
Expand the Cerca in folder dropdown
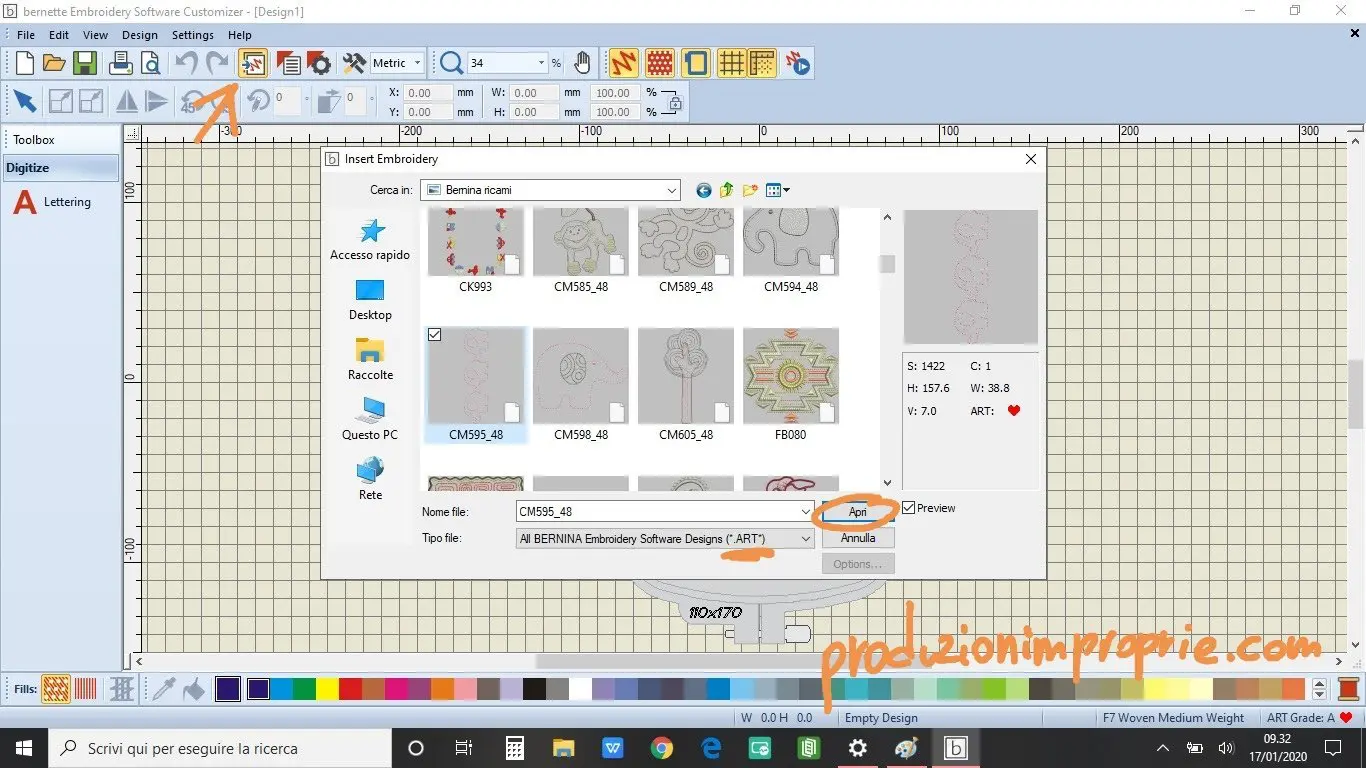(672, 190)
